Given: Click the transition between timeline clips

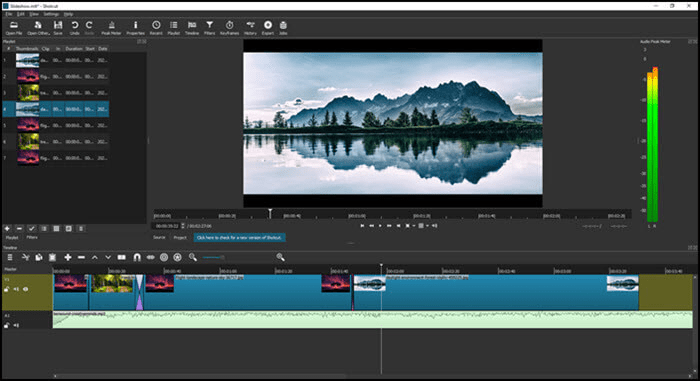Looking at the screenshot, I should pyautogui.click(x=140, y=293).
